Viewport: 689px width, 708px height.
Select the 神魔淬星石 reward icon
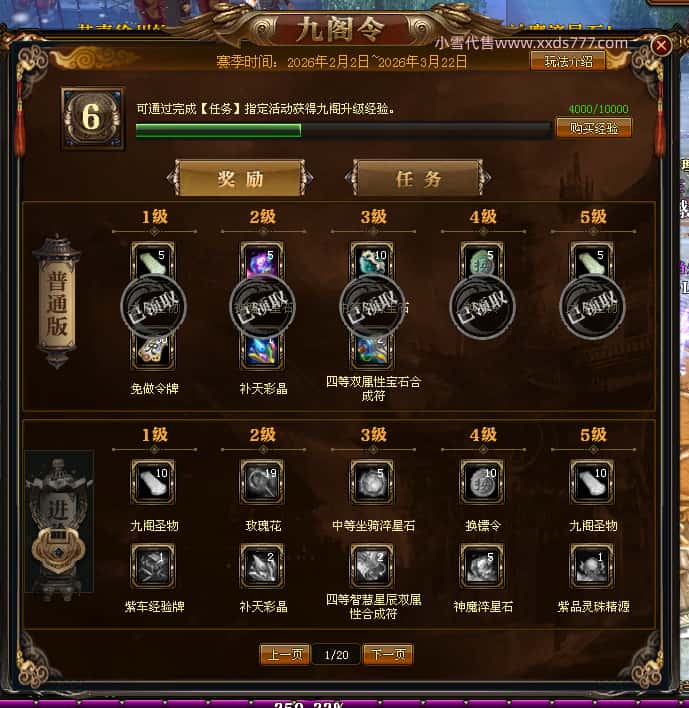click(x=482, y=566)
